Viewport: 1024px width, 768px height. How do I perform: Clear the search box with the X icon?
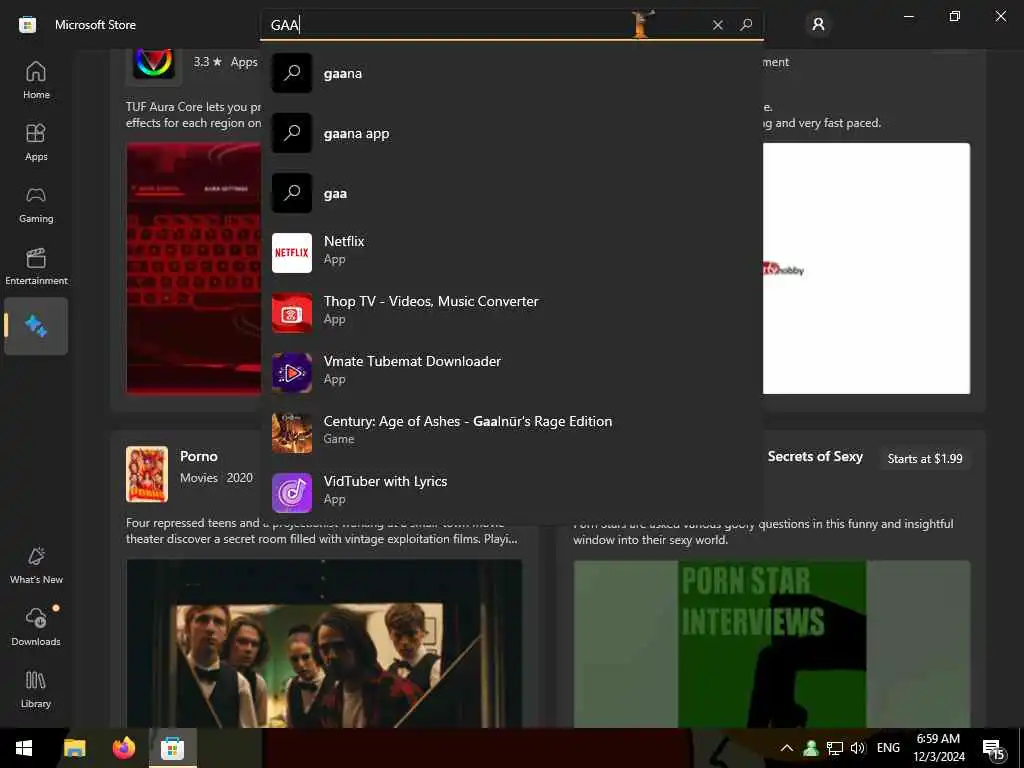tap(718, 25)
